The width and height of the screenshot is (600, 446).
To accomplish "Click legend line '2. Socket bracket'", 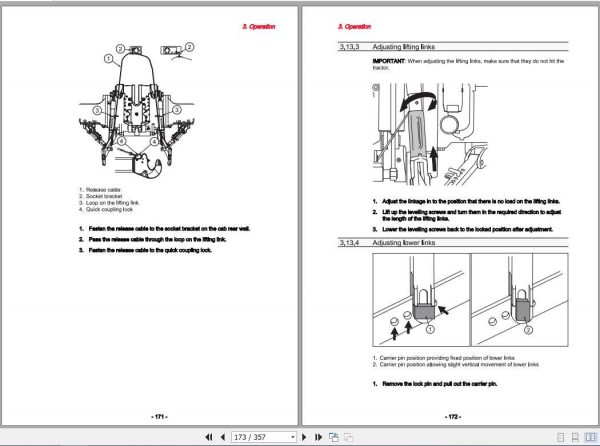I will [x=101, y=196].
